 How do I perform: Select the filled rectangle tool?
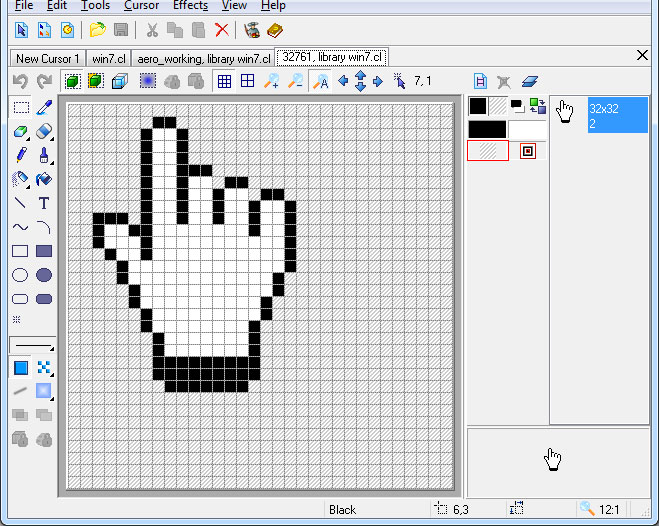(44, 251)
